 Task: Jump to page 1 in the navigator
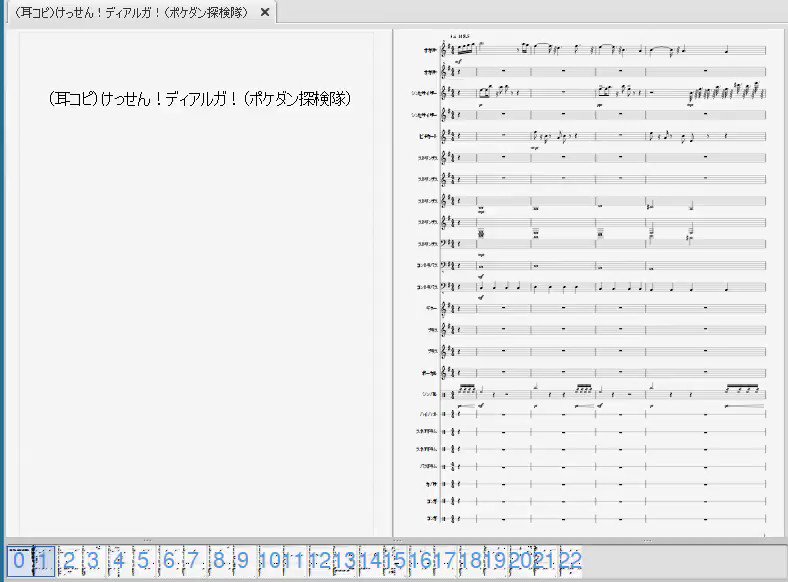44,560
